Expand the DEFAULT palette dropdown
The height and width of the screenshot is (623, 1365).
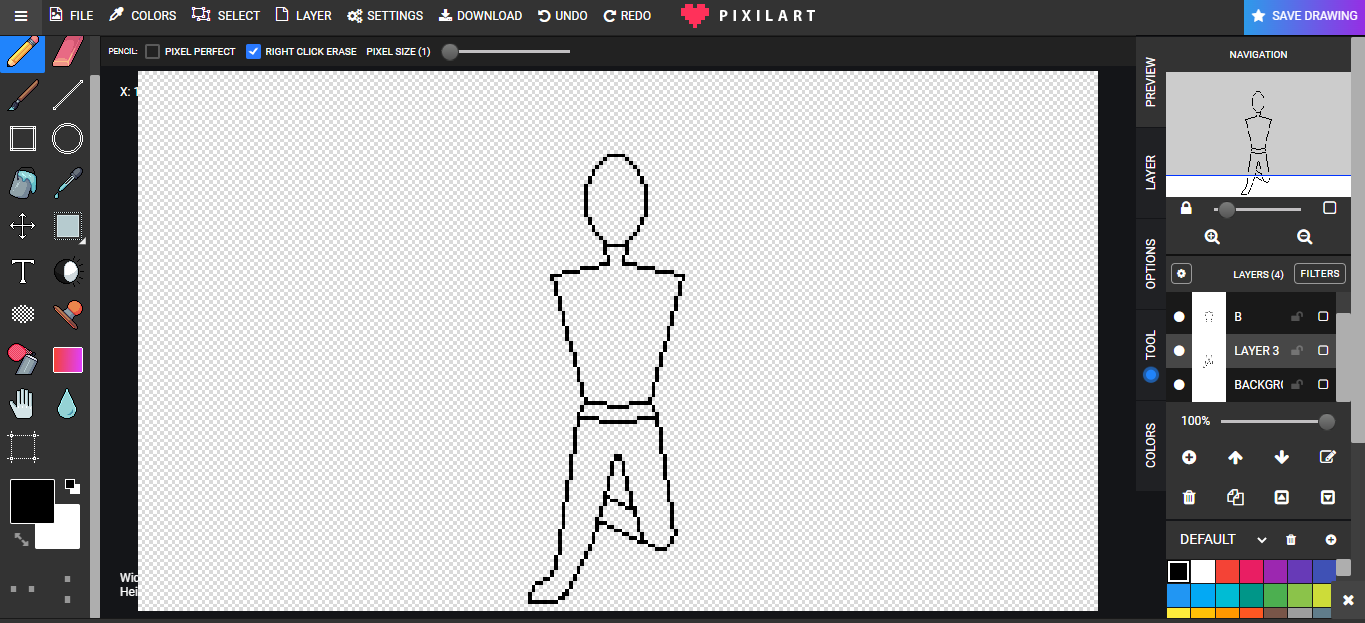[1262, 540]
